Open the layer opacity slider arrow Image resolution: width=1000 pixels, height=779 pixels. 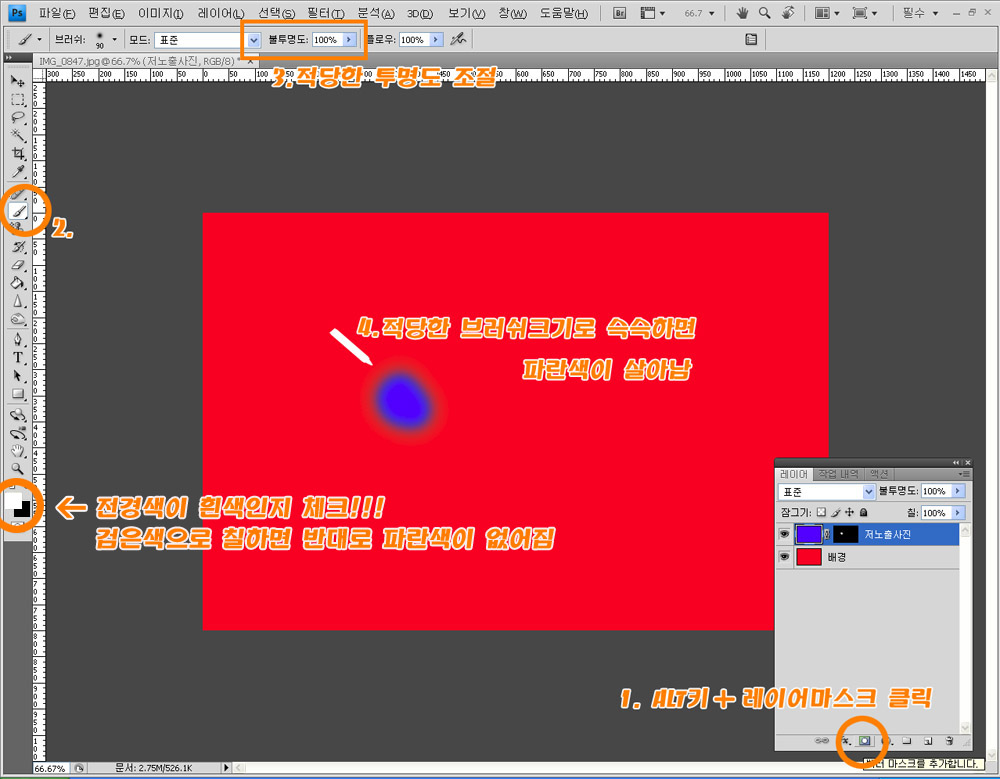pyautogui.click(x=958, y=491)
